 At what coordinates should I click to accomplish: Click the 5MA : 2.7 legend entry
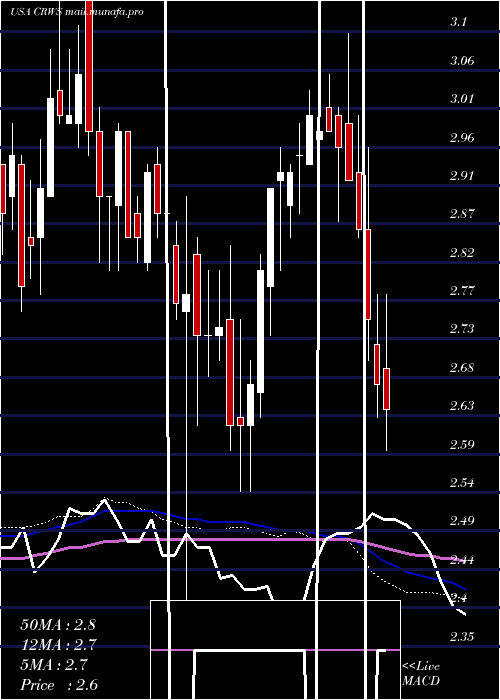click(54, 665)
